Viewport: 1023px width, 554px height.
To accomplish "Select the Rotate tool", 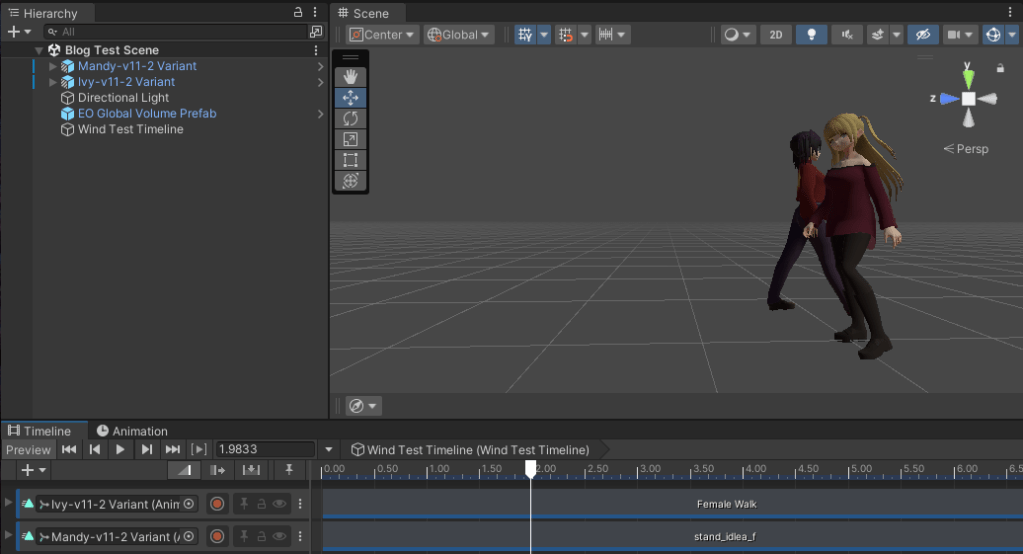I will [350, 119].
